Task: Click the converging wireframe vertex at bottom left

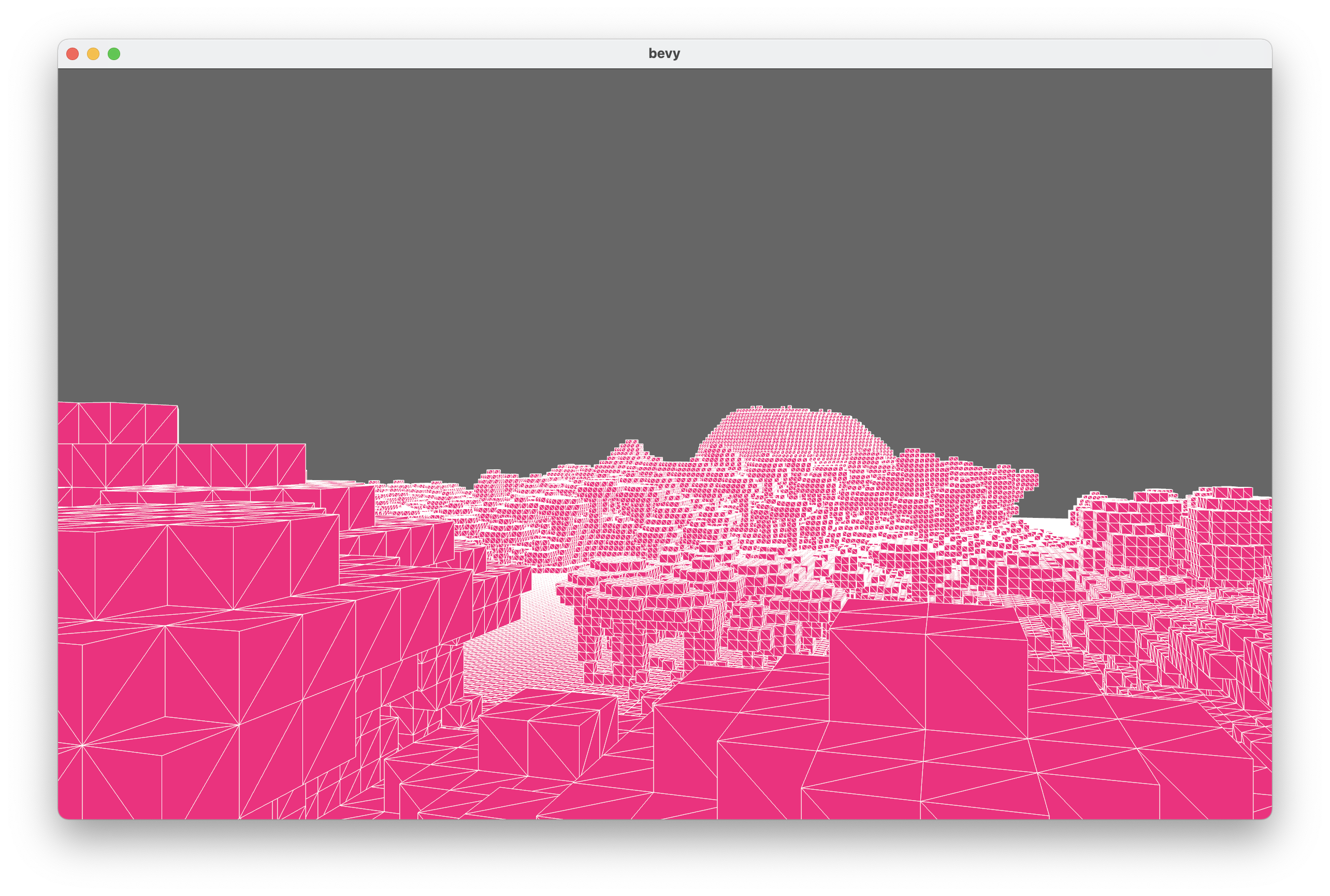Action: (x=82, y=746)
